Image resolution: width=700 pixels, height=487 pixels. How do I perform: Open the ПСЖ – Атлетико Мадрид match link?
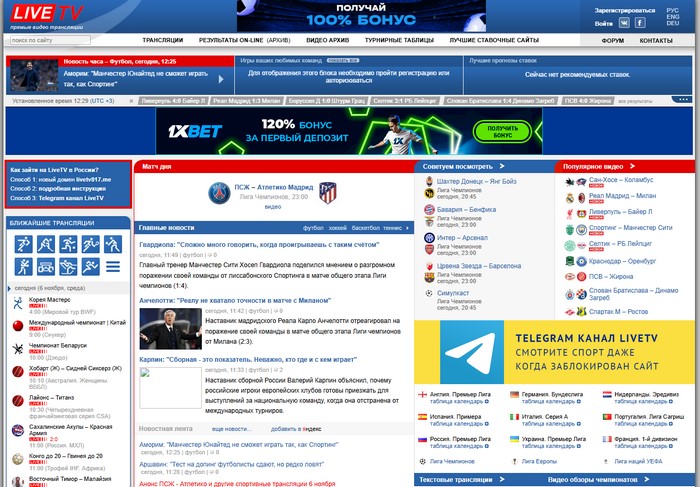274,187
